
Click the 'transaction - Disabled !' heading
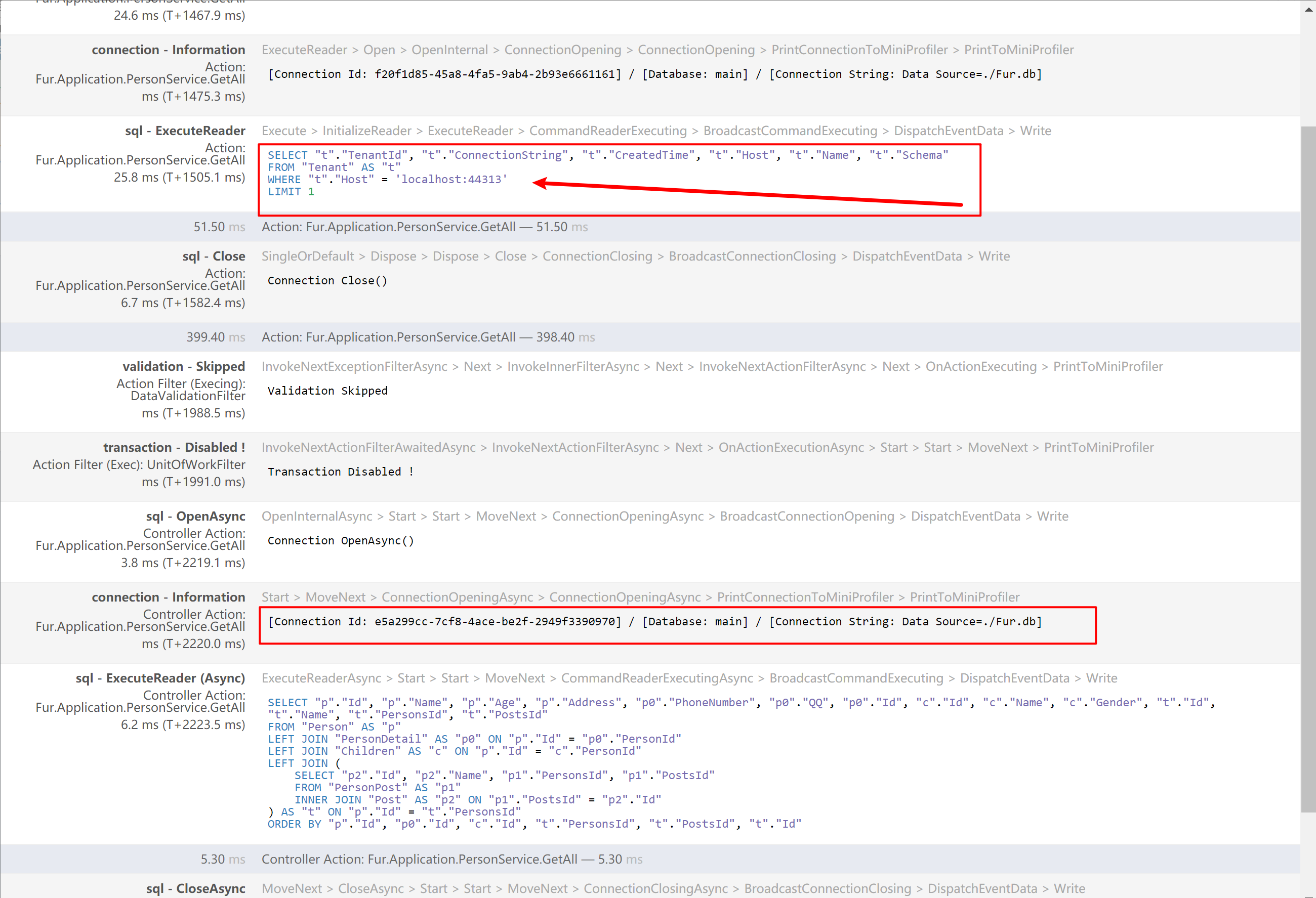[x=174, y=448]
